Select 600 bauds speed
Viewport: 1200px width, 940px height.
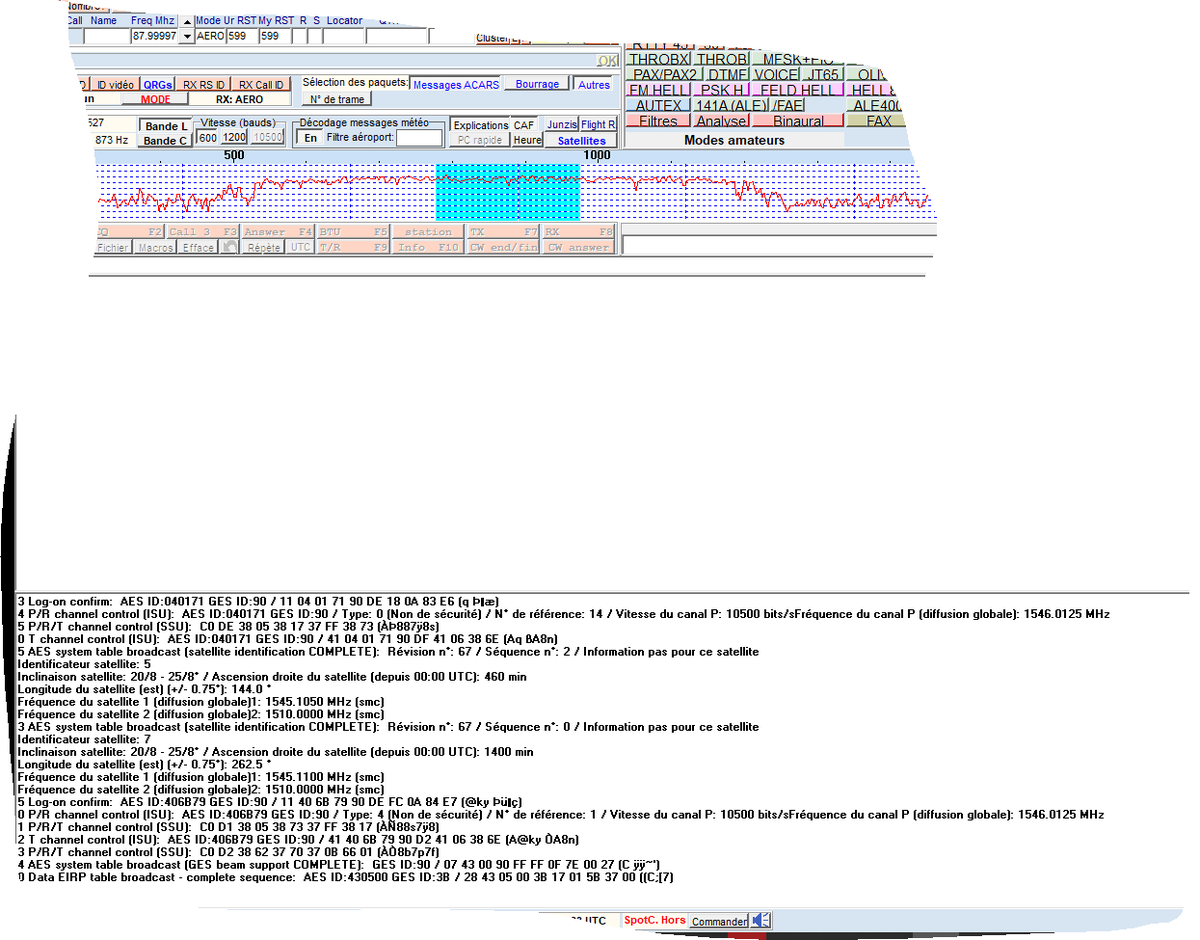(x=207, y=137)
